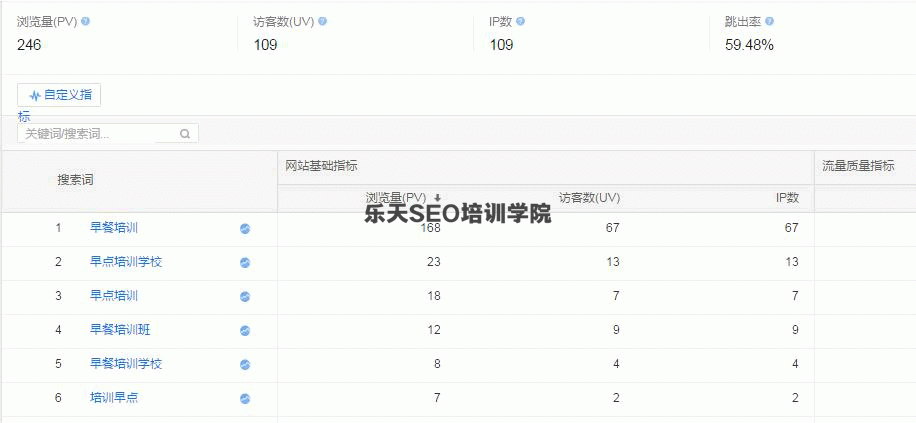Open the 早点培训 search term link
916x423 pixels.
(114, 296)
